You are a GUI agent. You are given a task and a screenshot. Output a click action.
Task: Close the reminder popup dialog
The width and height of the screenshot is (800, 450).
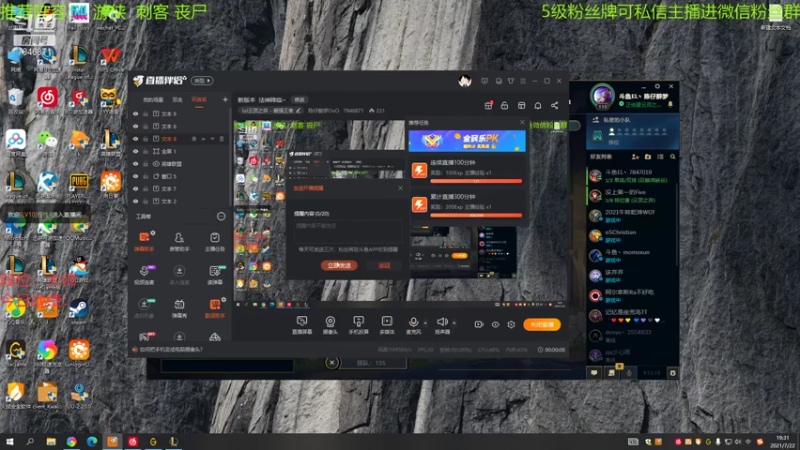[x=400, y=188]
